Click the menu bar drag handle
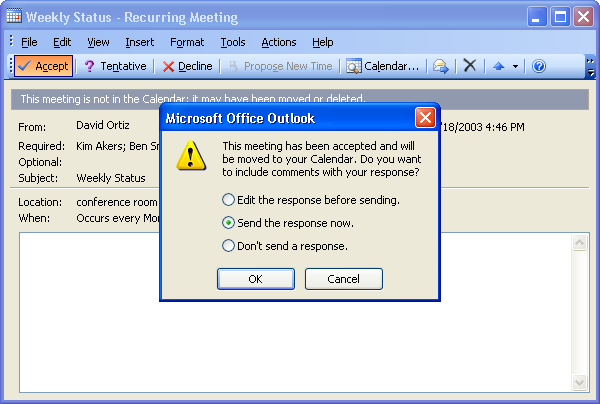Image resolution: width=600 pixels, height=404 pixels. click(11, 41)
